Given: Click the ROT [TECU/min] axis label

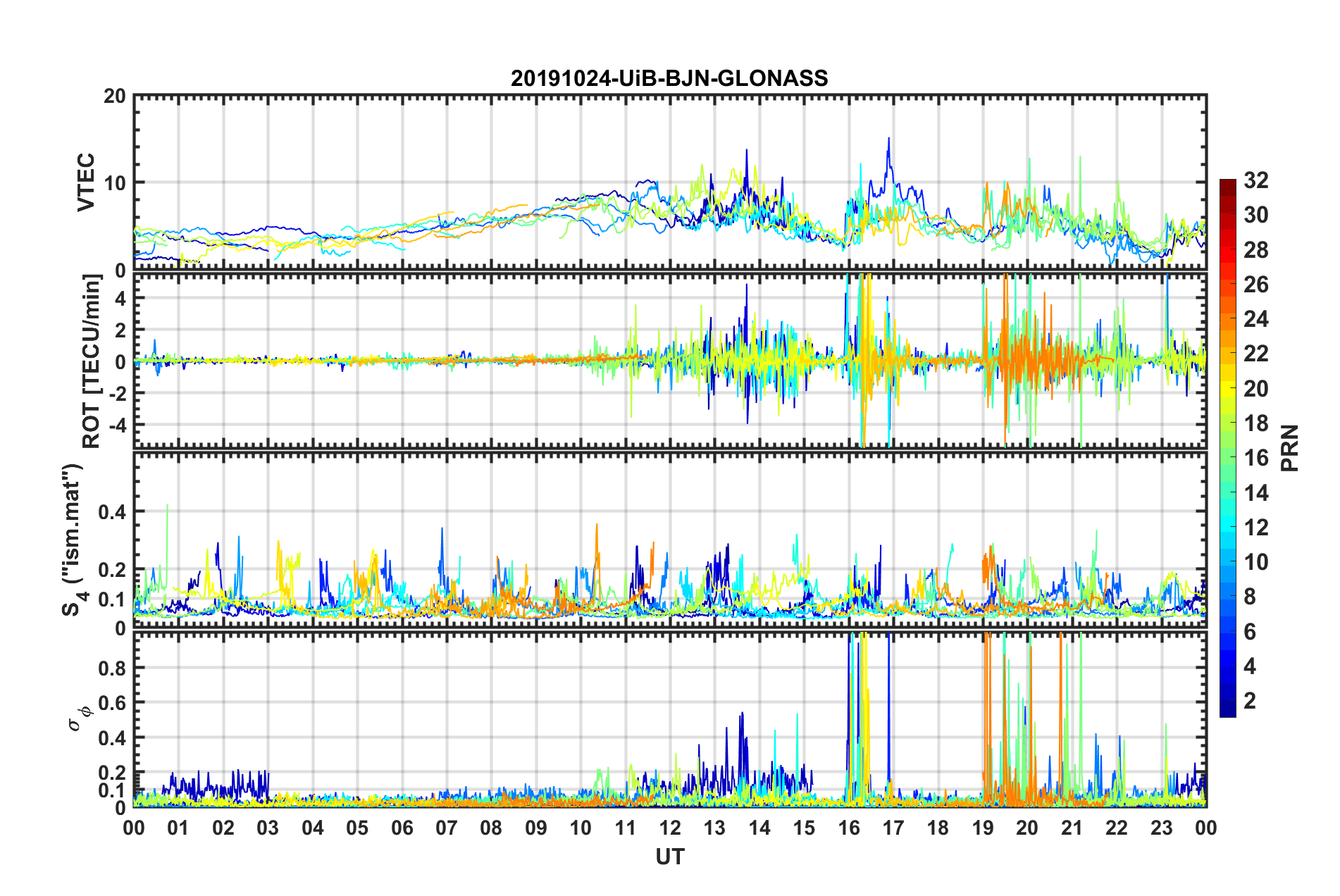Looking at the screenshot, I should pyautogui.click(x=92, y=361).
